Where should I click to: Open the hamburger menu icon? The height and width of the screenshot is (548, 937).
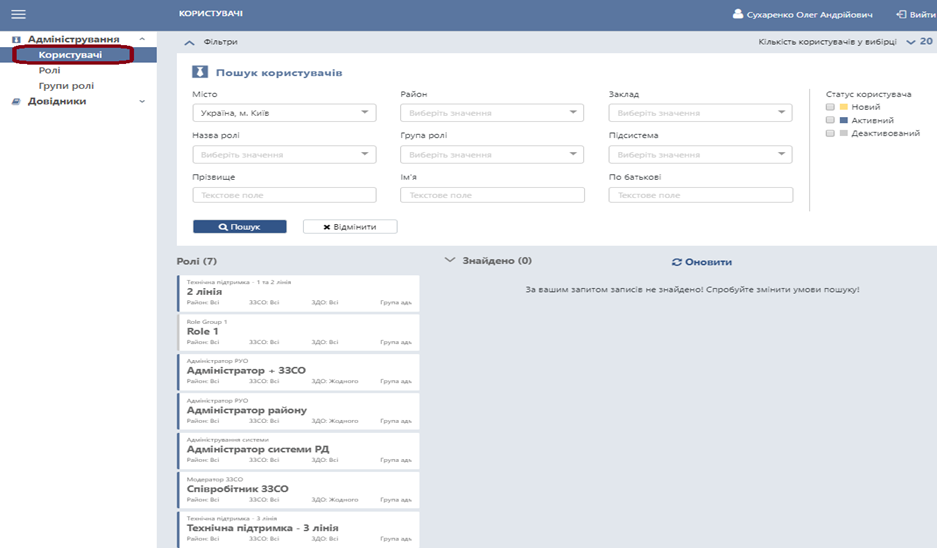(x=17, y=14)
